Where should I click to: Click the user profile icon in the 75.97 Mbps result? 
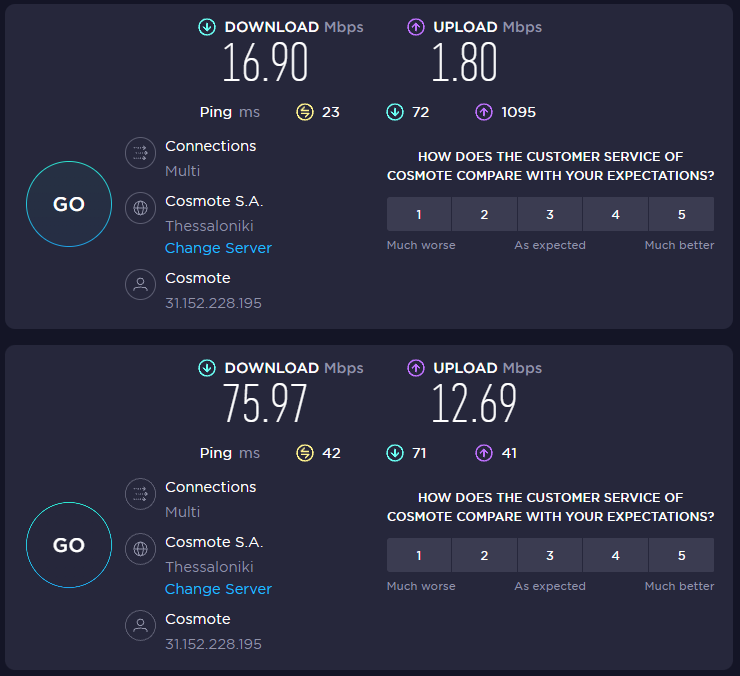[x=140, y=626]
